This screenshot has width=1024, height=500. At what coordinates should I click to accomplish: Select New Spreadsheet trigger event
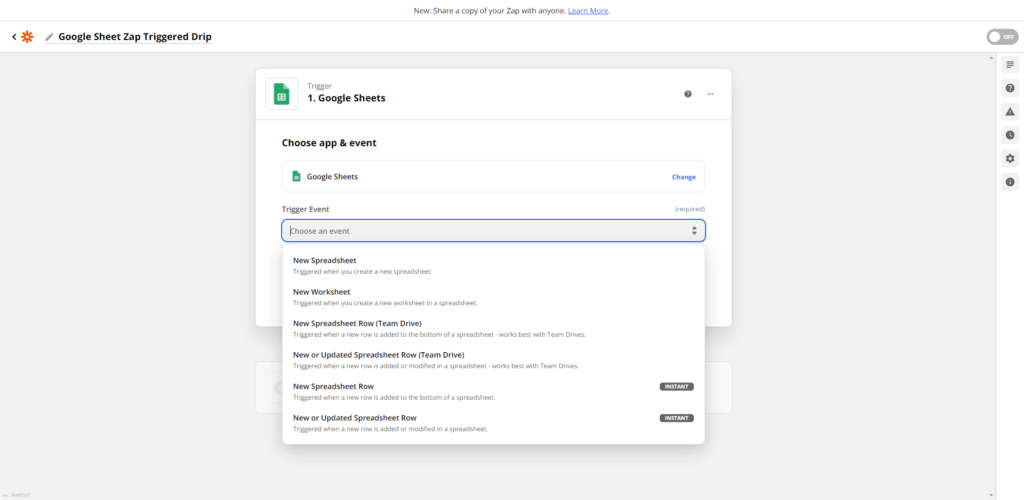click(x=493, y=265)
